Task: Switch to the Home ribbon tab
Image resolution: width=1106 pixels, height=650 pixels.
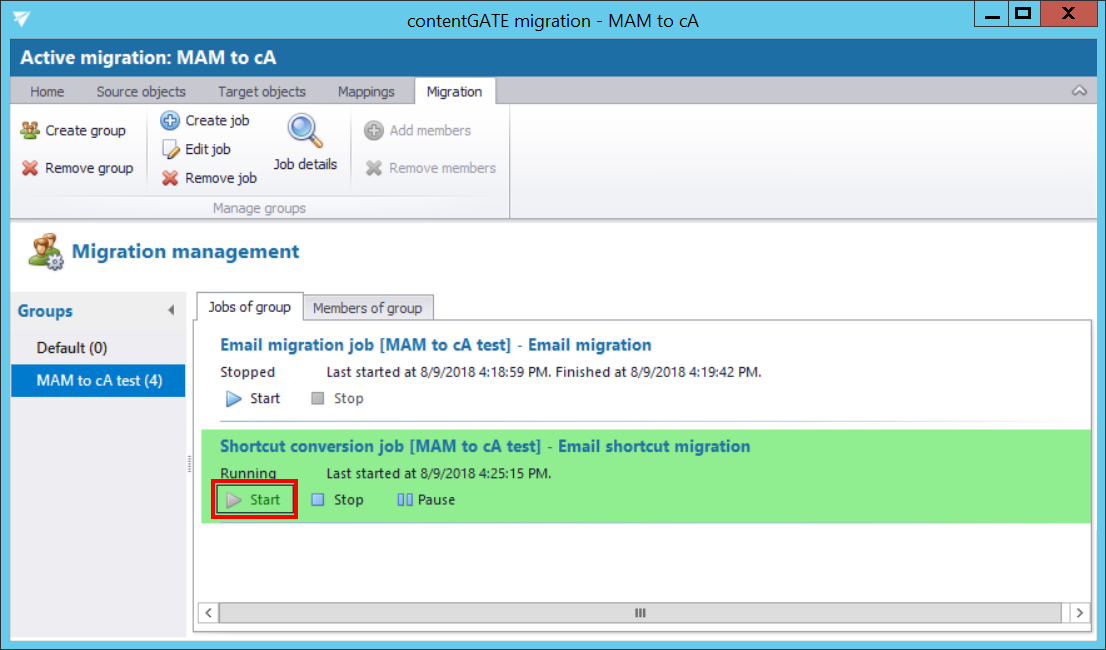Action: coord(47,92)
